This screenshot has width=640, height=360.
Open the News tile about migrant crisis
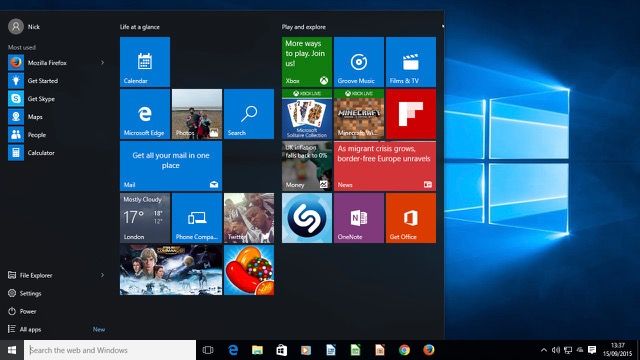(384, 166)
